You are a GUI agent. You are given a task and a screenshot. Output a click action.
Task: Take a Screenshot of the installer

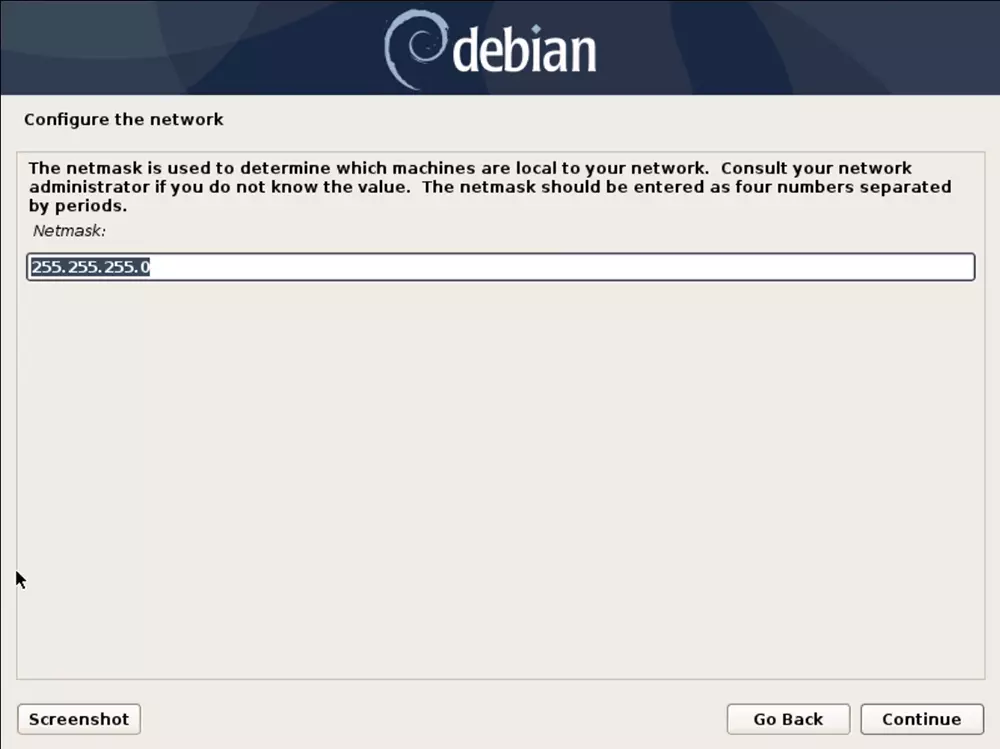coord(79,719)
